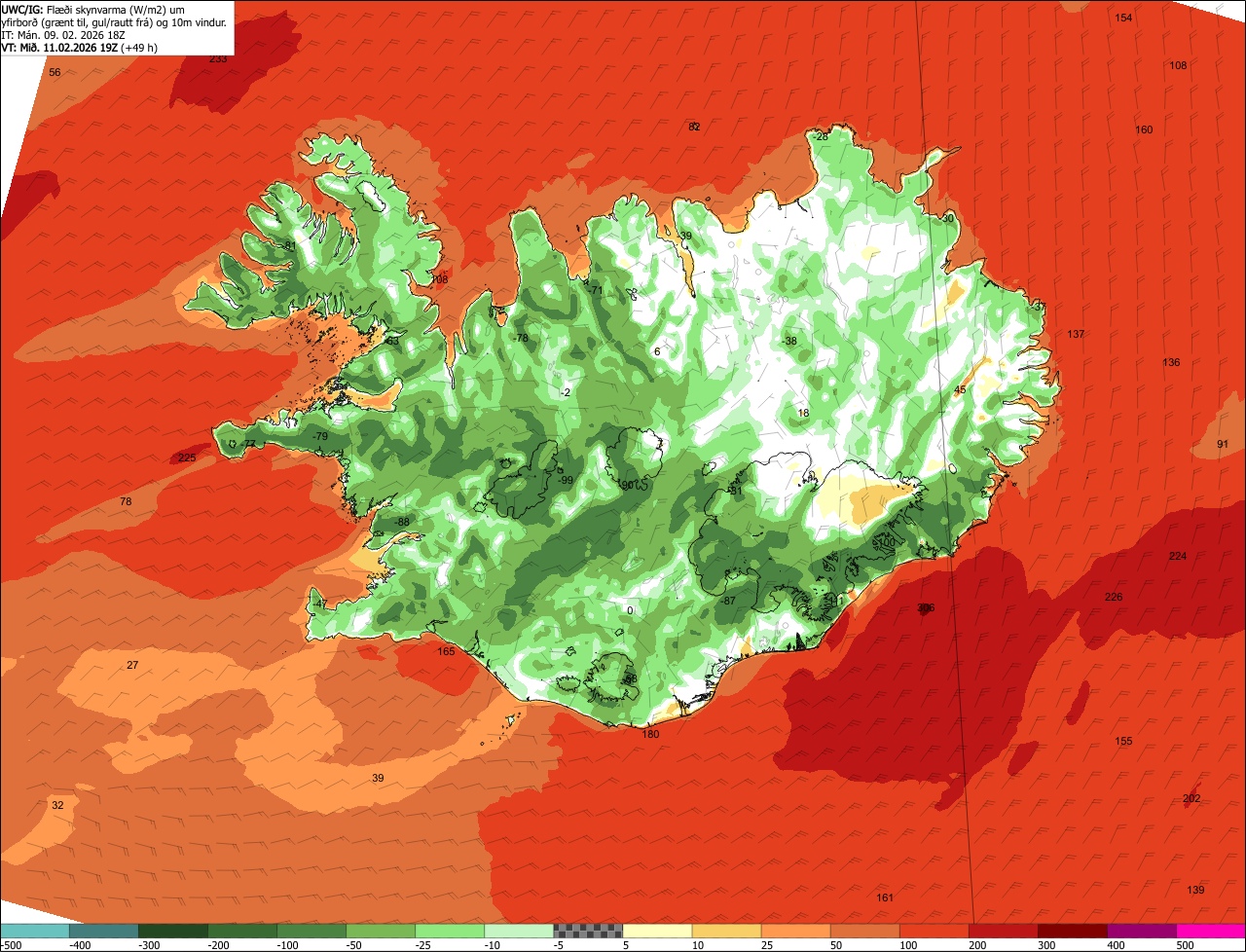Click the 'IT: Mán. 09. 02. 2026 18Z' line
This screenshot has height=952, width=1246.
coord(65,35)
